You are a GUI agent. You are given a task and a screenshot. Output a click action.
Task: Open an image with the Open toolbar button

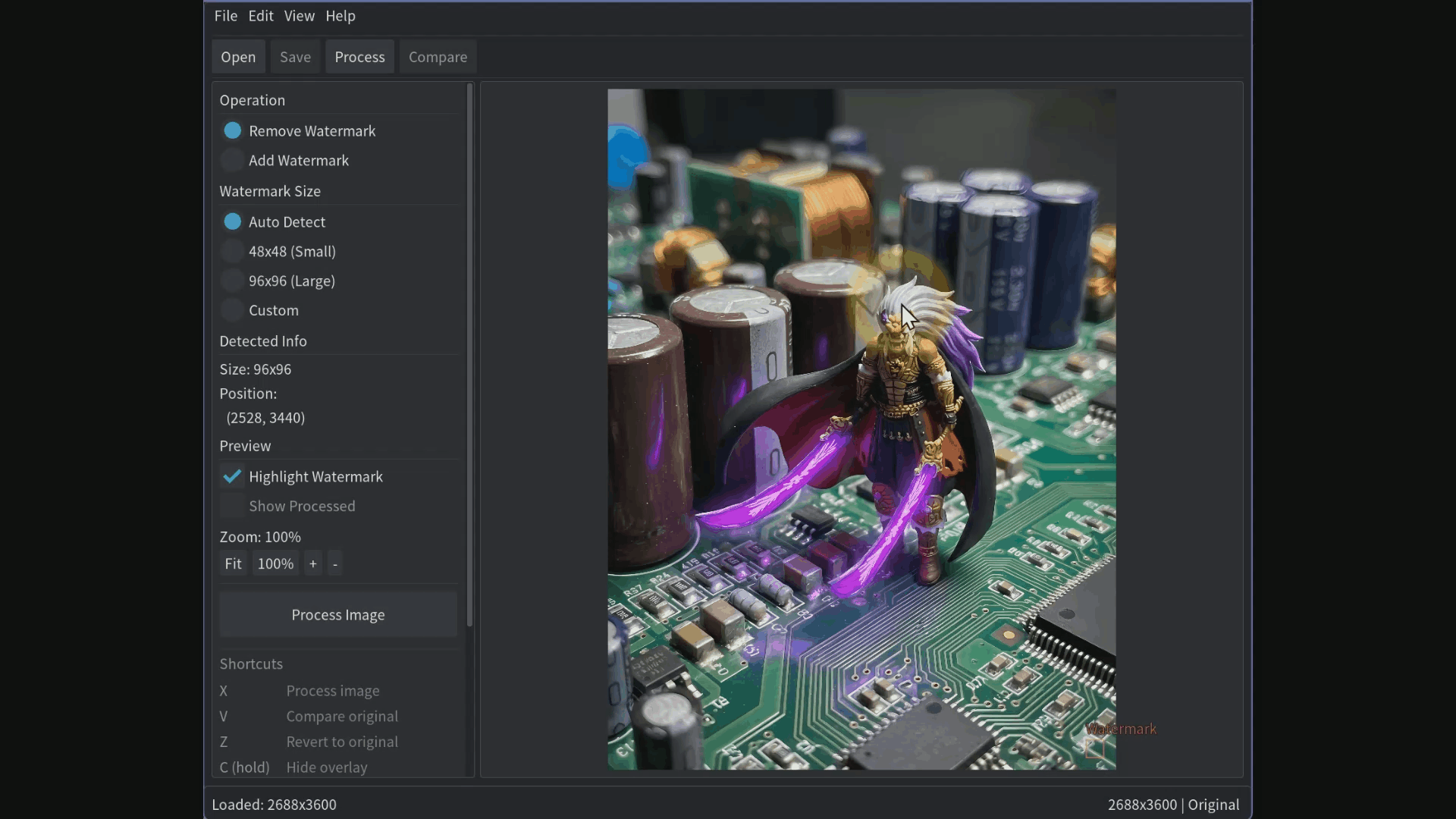237,56
